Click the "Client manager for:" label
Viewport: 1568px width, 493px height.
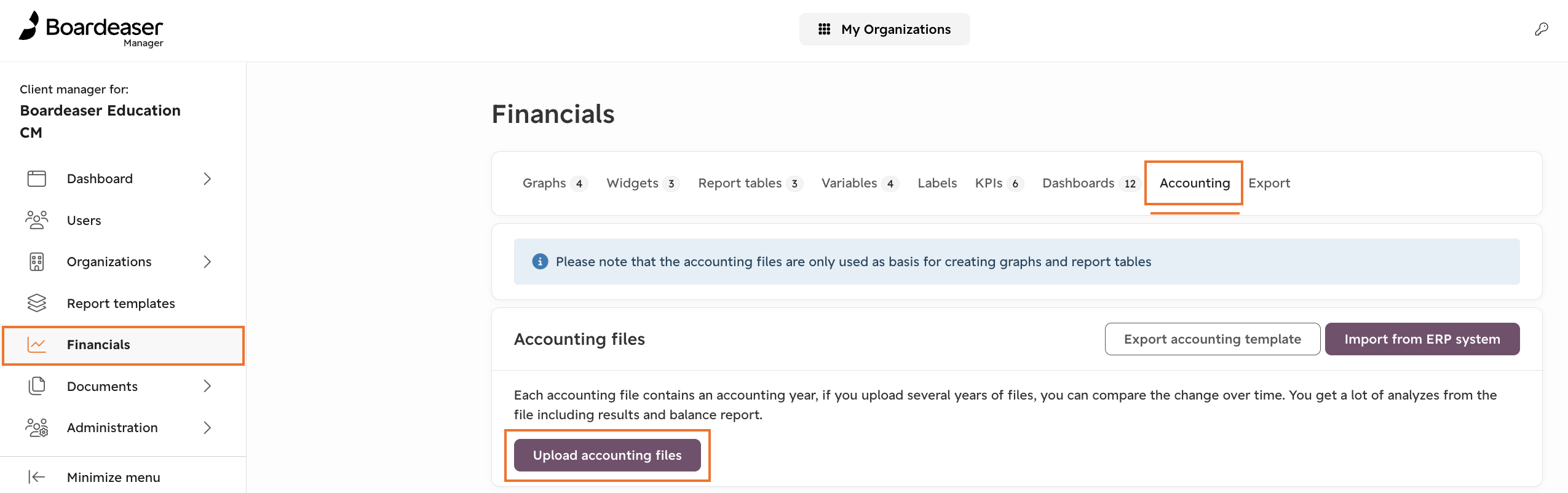(x=74, y=89)
